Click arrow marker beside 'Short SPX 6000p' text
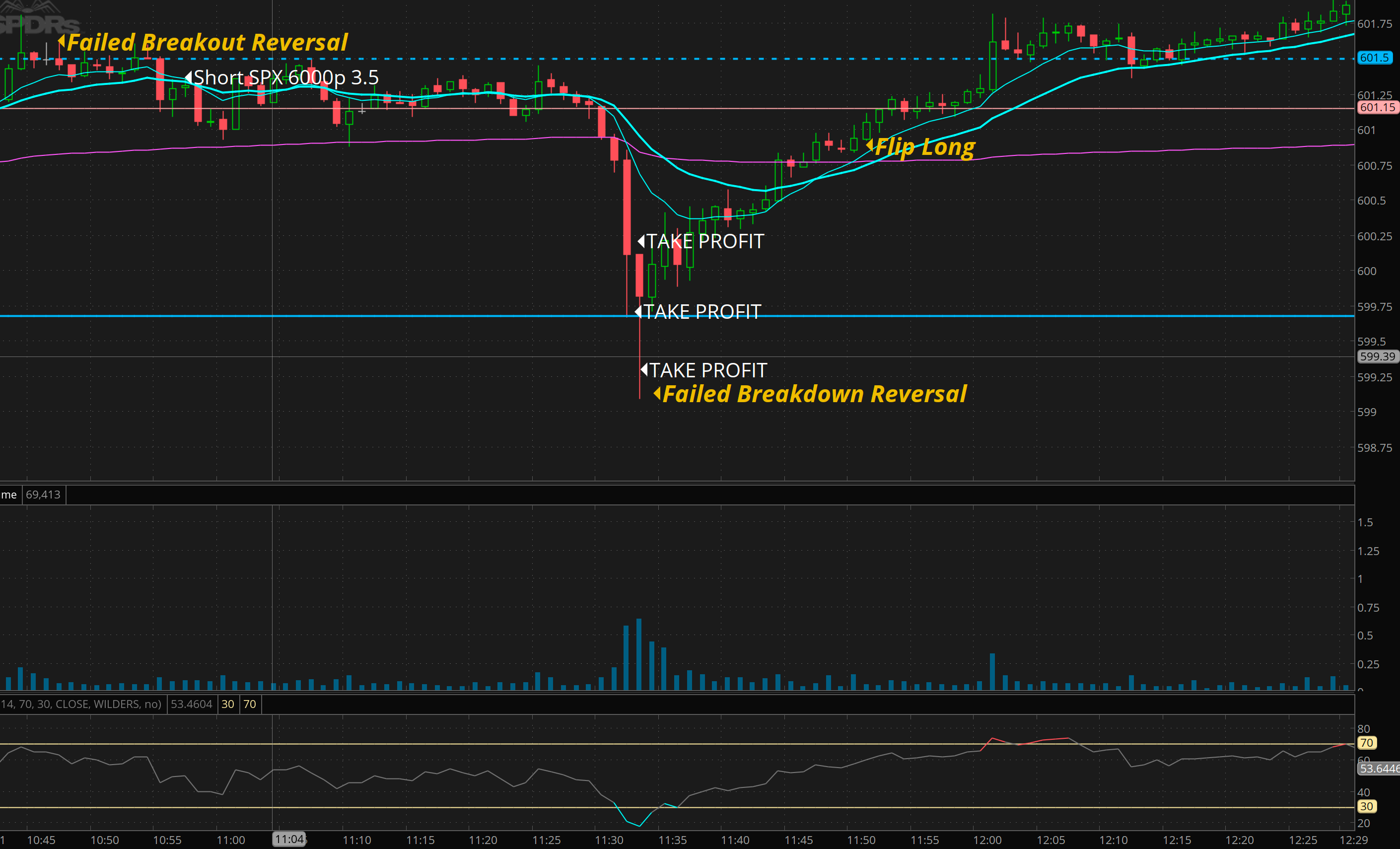The height and width of the screenshot is (849, 1400). pos(189,77)
